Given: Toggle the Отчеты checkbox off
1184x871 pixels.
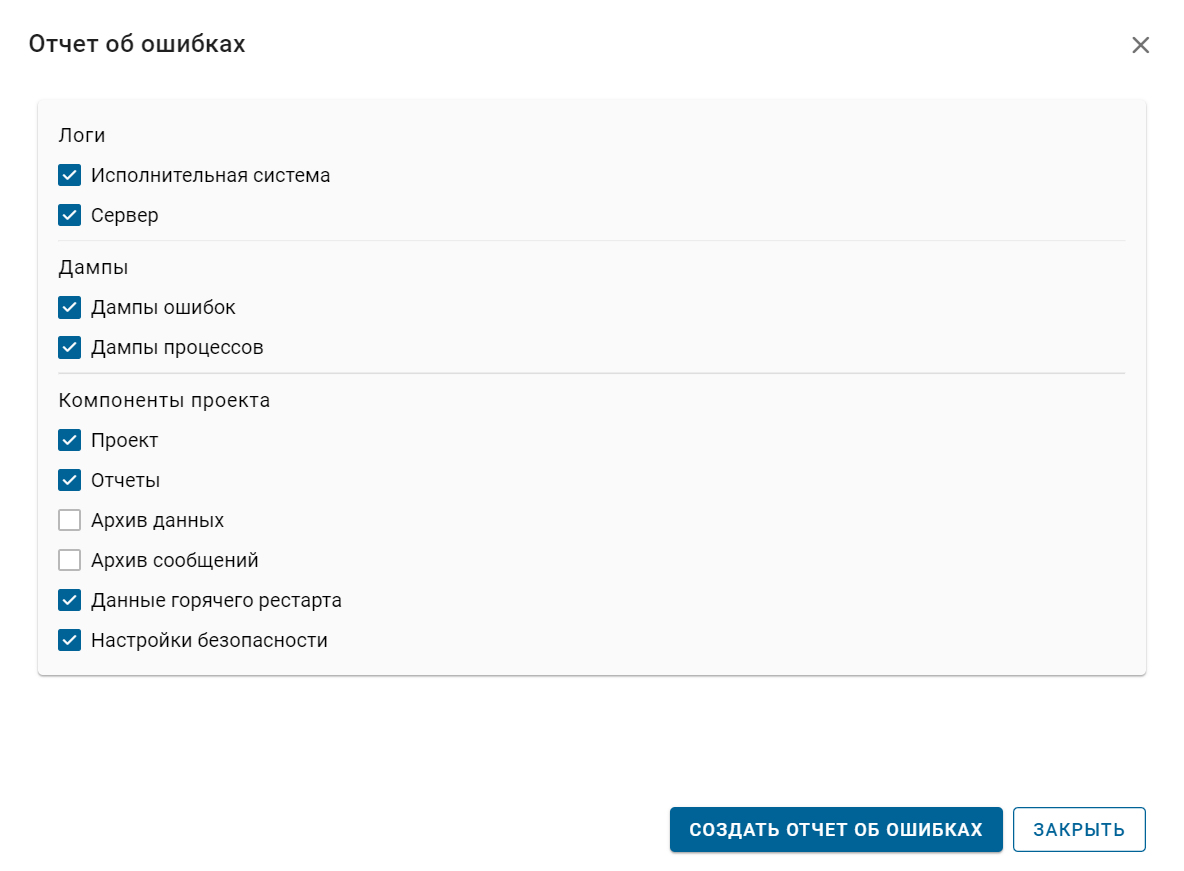Looking at the screenshot, I should click(x=69, y=480).
